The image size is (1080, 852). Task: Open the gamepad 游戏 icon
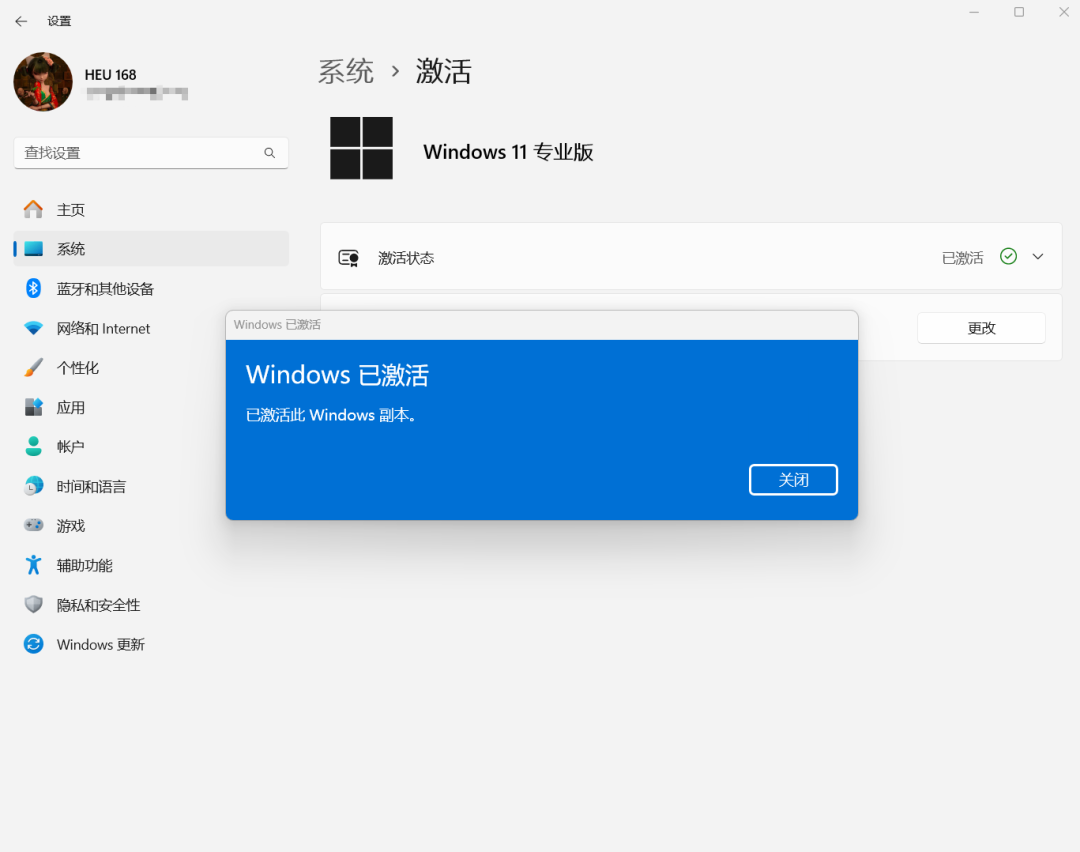(33, 526)
